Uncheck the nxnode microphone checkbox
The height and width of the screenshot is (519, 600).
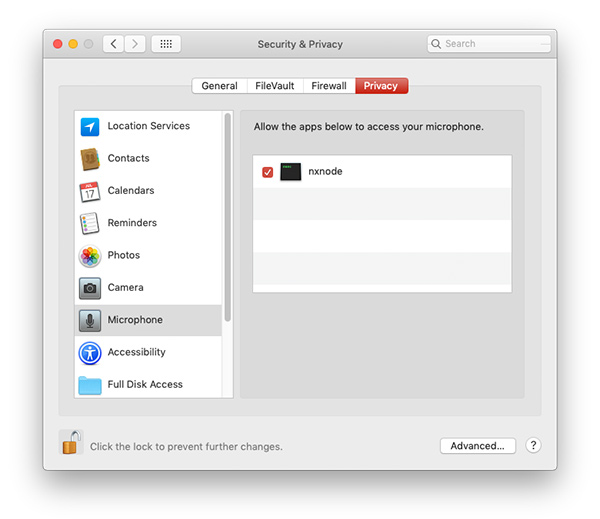click(x=268, y=172)
